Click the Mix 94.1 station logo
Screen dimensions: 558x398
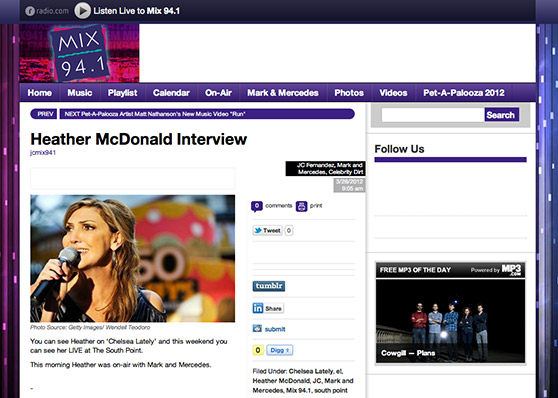(79, 53)
